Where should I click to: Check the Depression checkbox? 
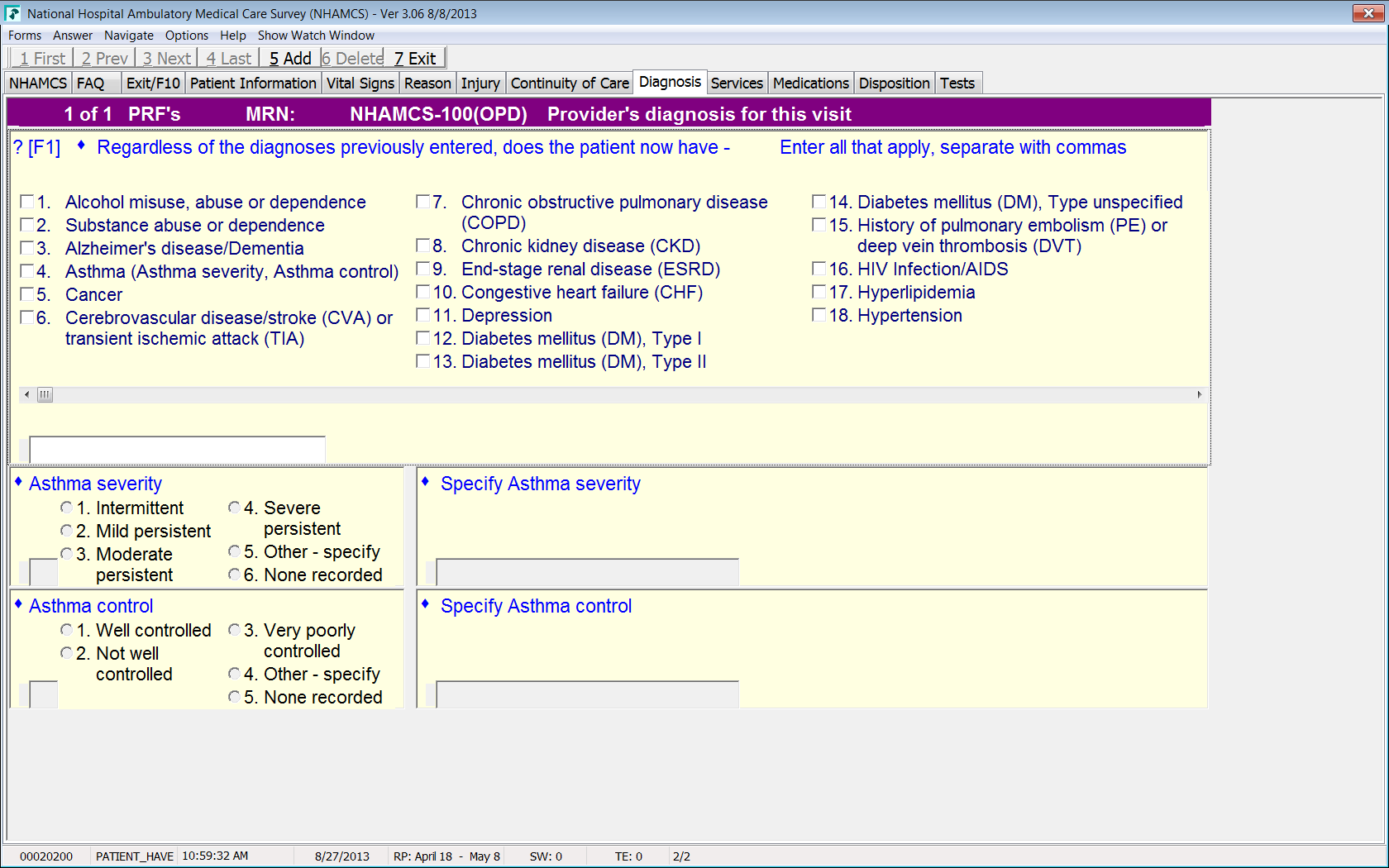point(423,315)
